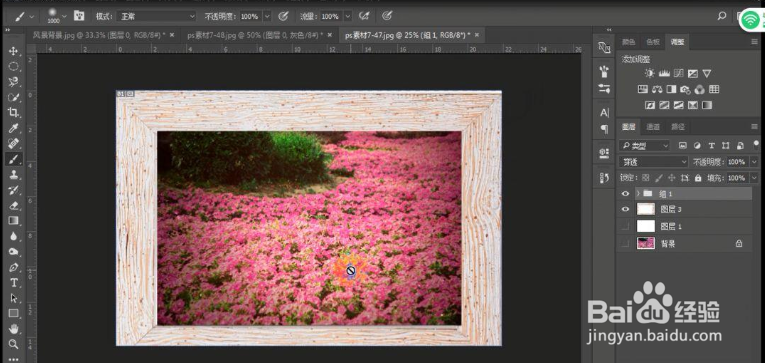
Task: Open the flow slider dropdown
Action: (347, 16)
